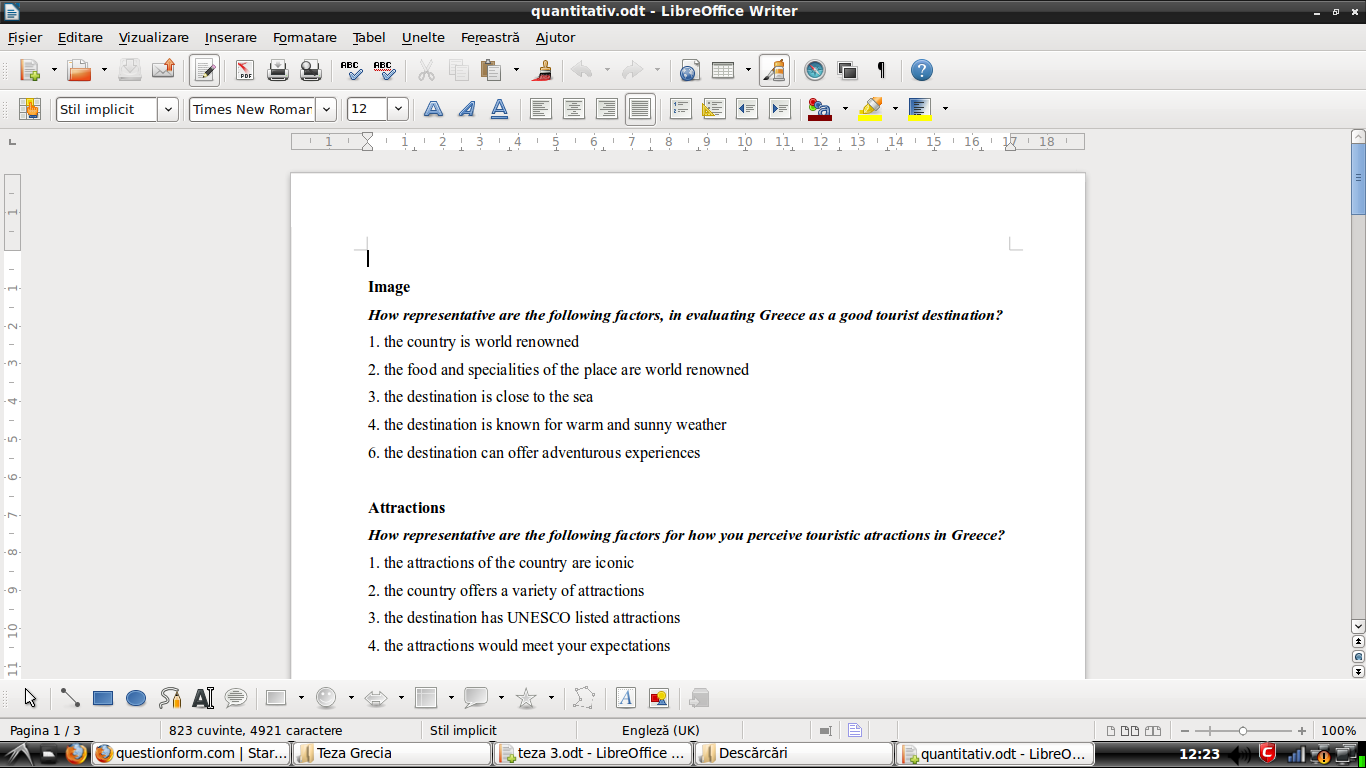Image resolution: width=1366 pixels, height=768 pixels.
Task: Open the Navigator compass icon
Action: pyautogui.click(x=815, y=70)
